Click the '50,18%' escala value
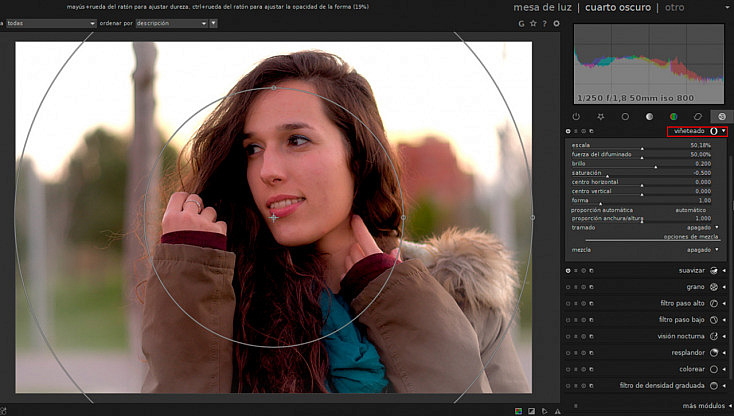Viewport: 734px width, 416px height. coord(700,146)
